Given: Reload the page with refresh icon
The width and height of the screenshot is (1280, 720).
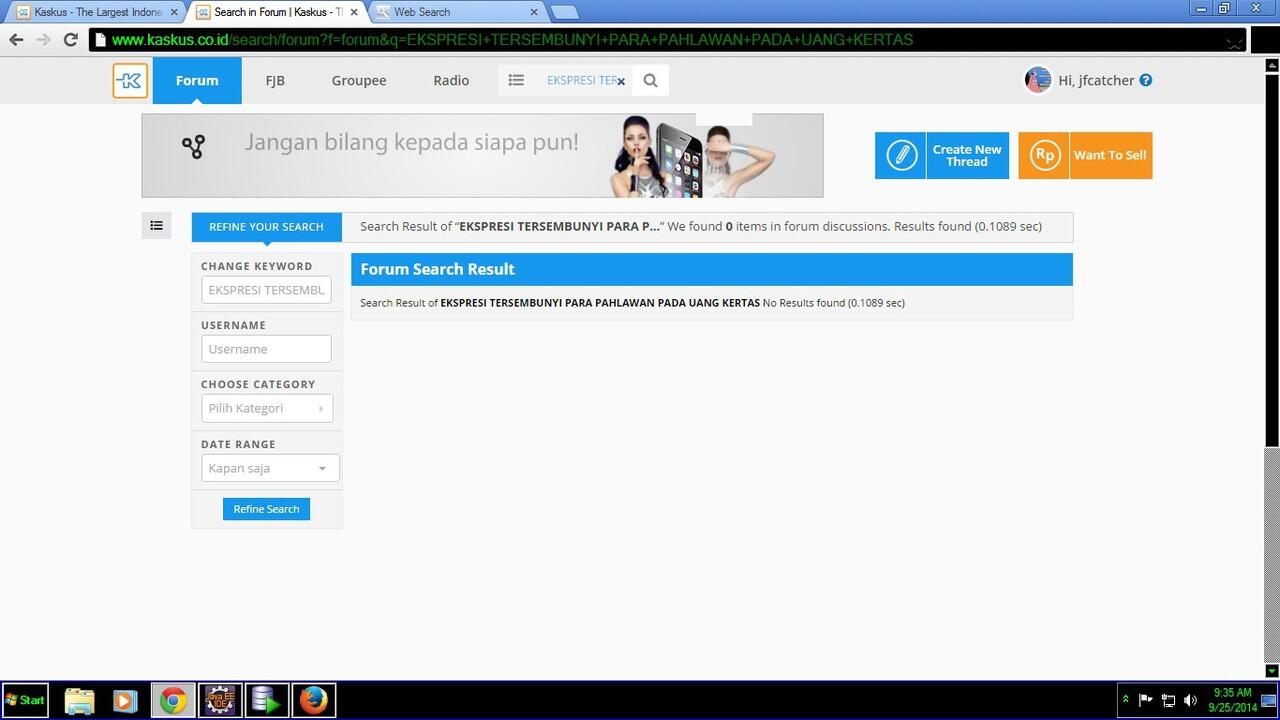Looking at the screenshot, I should click(x=70, y=40).
